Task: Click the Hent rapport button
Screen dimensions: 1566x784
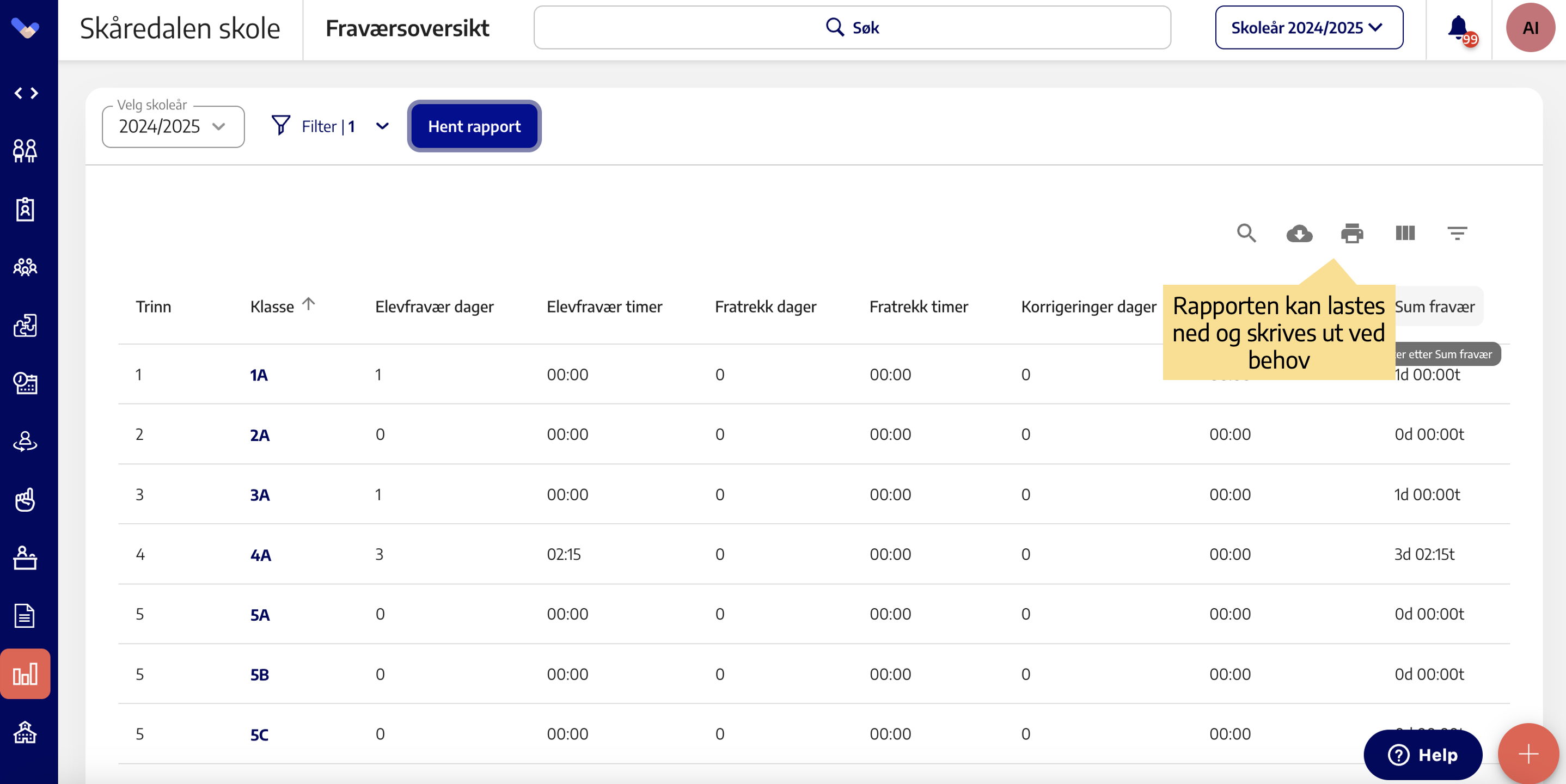Action: pos(474,126)
